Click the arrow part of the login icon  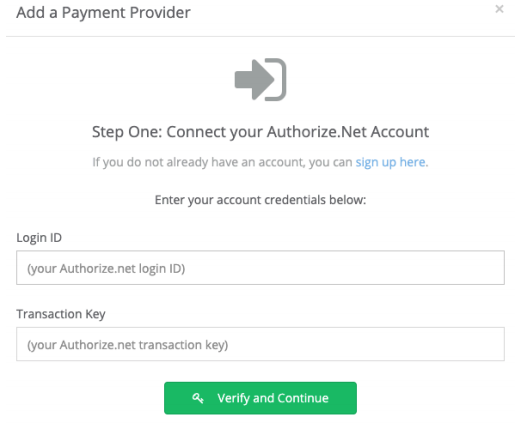coord(254,79)
